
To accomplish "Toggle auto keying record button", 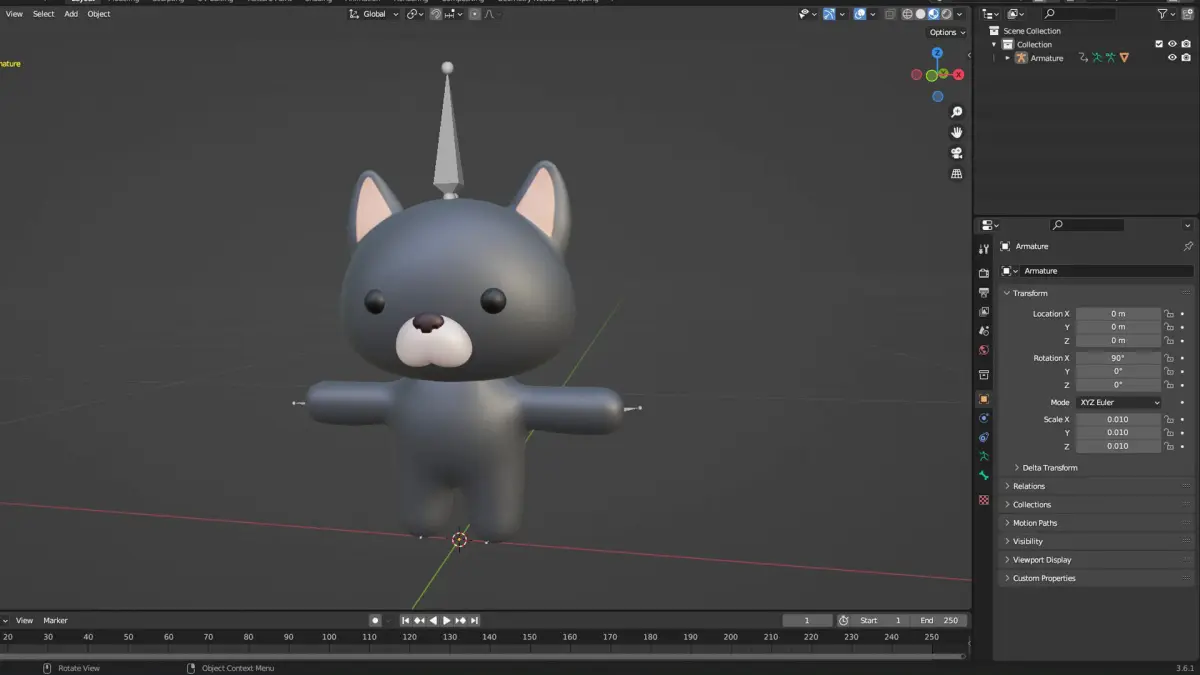I will coord(375,620).
